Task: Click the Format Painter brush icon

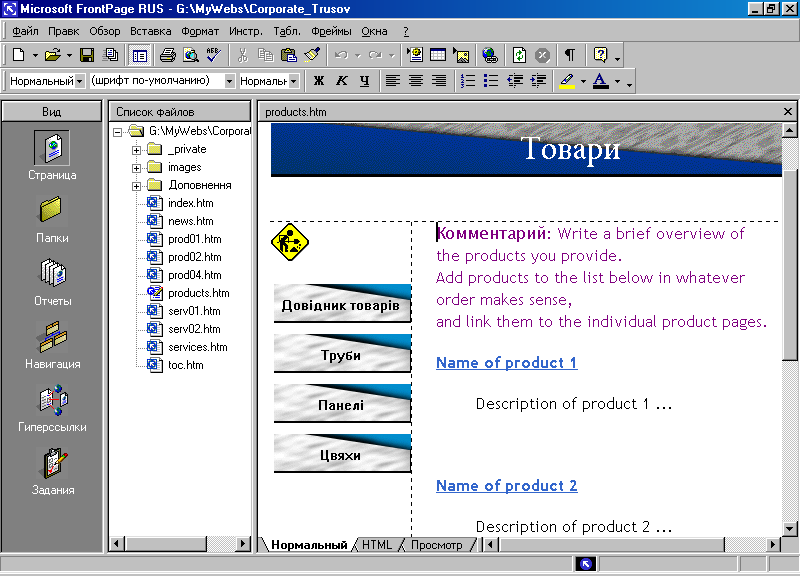Action: [312, 55]
